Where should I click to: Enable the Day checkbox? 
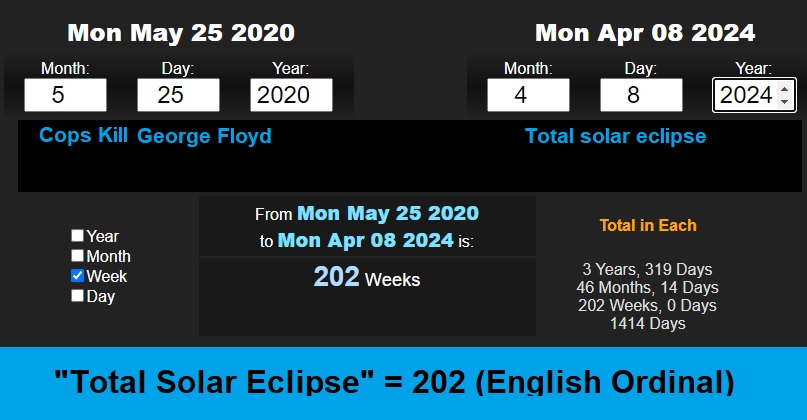77,296
